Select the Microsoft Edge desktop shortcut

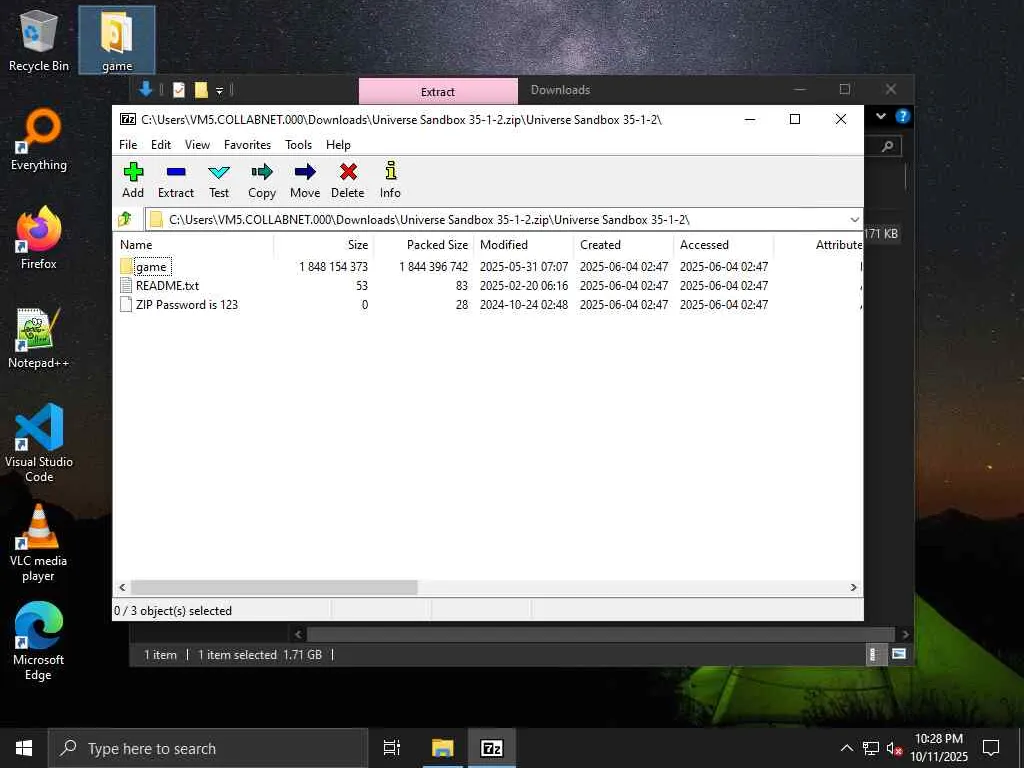(x=39, y=641)
